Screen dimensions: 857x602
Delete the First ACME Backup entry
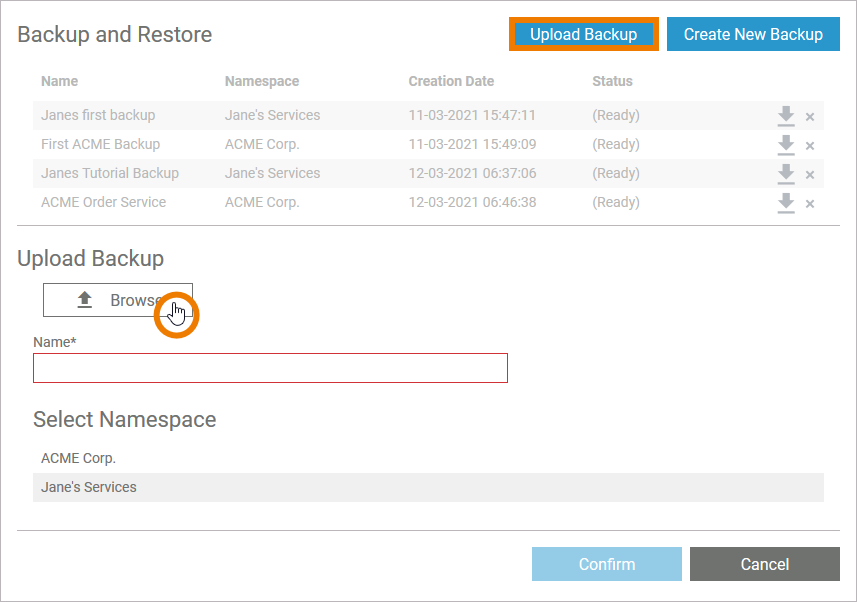pos(810,146)
